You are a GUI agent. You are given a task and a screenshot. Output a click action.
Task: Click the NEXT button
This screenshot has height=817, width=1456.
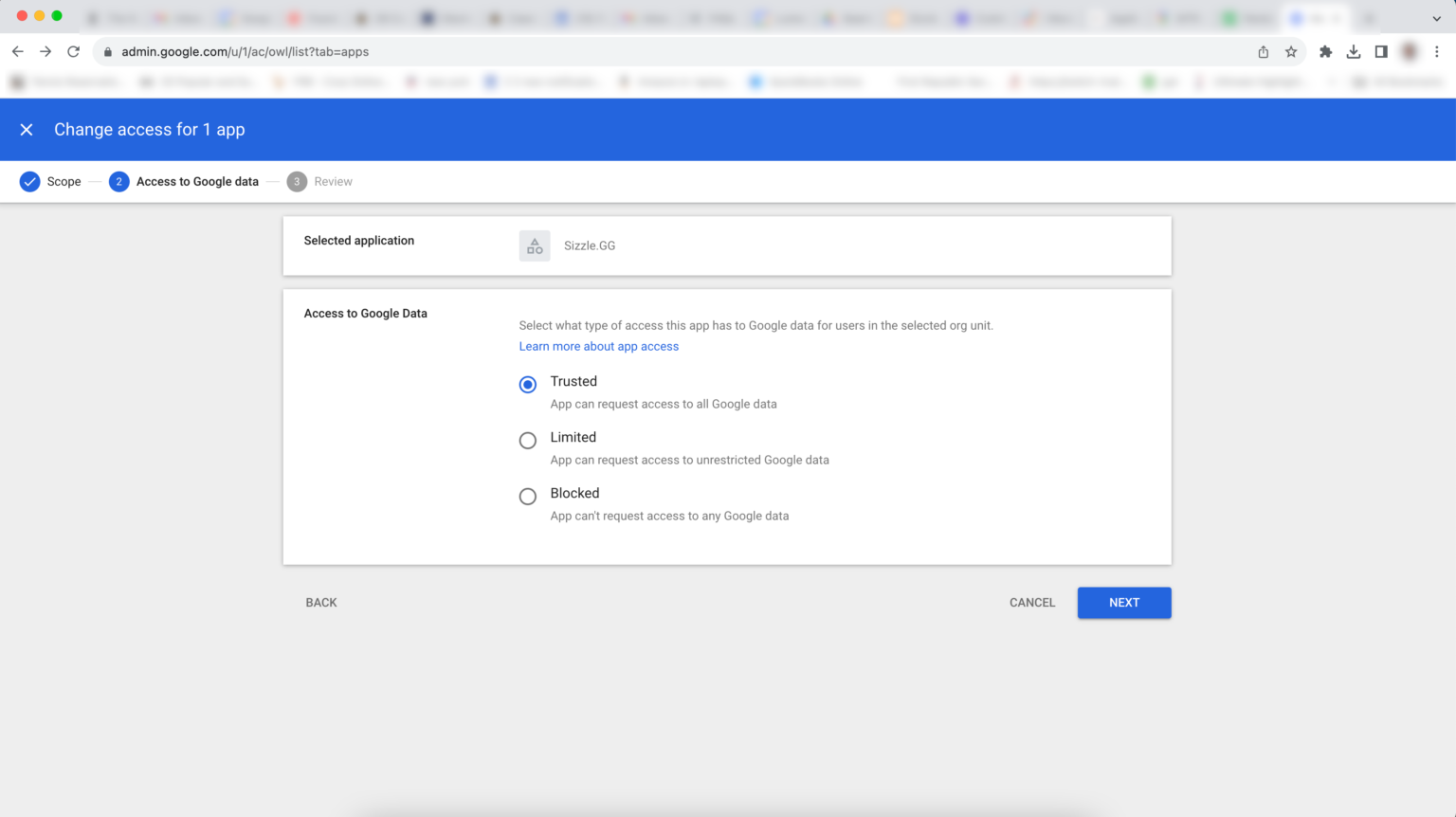[x=1124, y=602]
